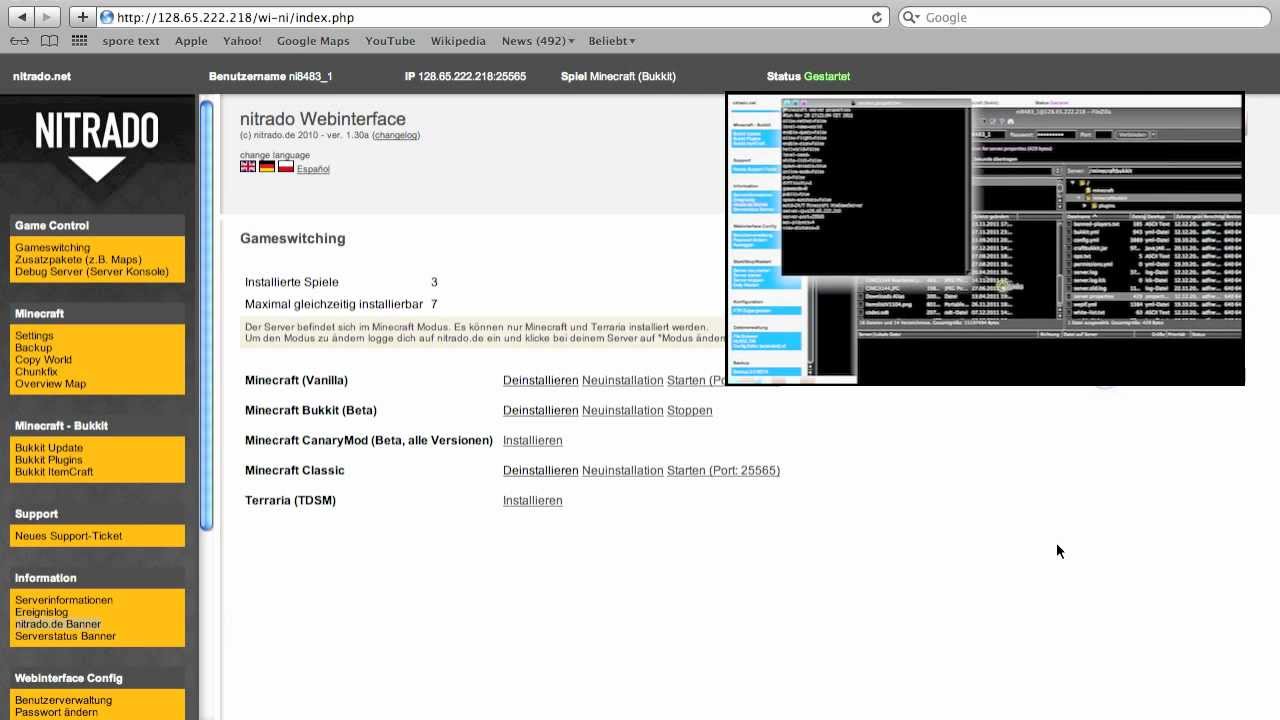Click the Benutzername ni8483_1 text

(270, 76)
